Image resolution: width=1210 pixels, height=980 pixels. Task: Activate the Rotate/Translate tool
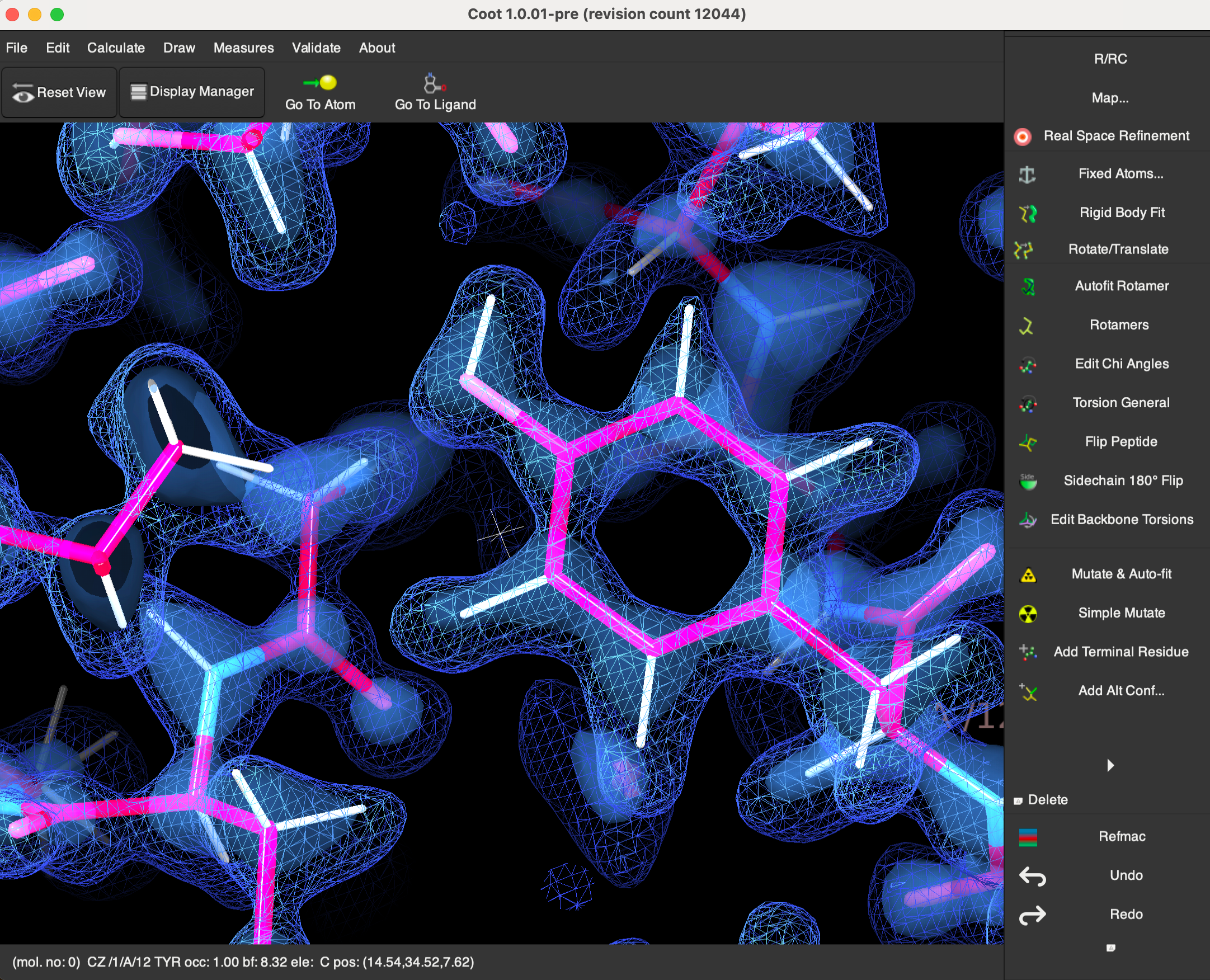[1117, 249]
